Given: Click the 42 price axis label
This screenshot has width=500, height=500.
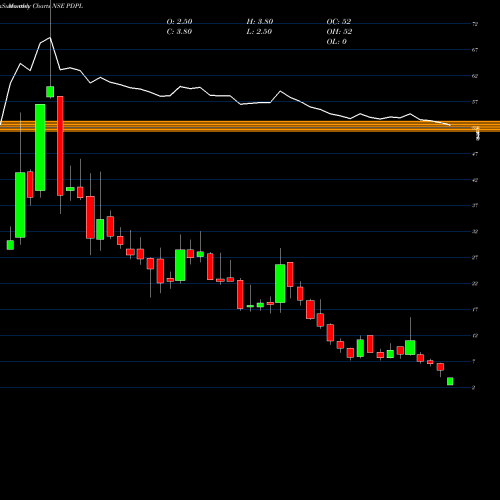Looking at the screenshot, I should [x=475, y=180].
